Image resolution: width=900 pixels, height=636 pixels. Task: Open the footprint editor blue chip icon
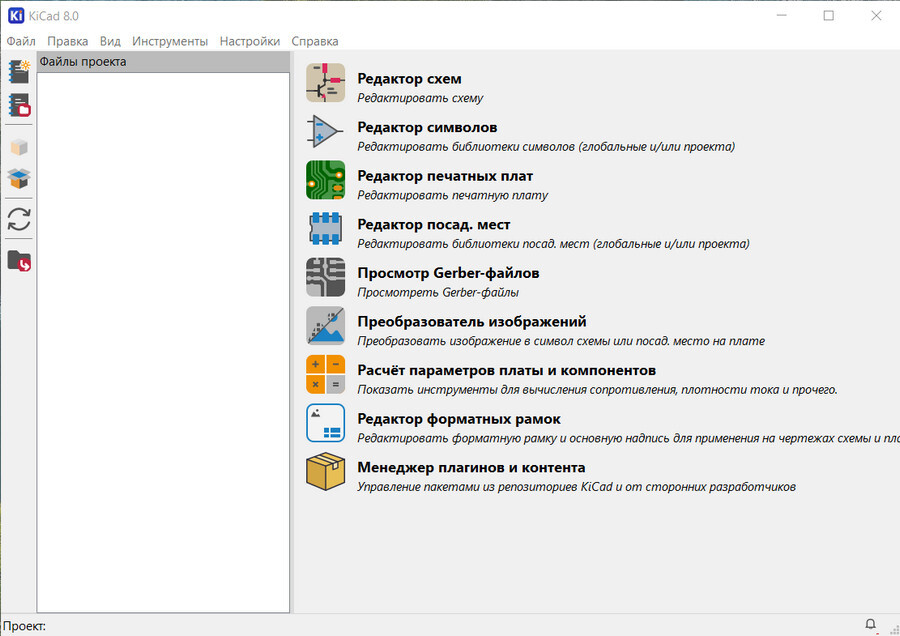tap(325, 228)
